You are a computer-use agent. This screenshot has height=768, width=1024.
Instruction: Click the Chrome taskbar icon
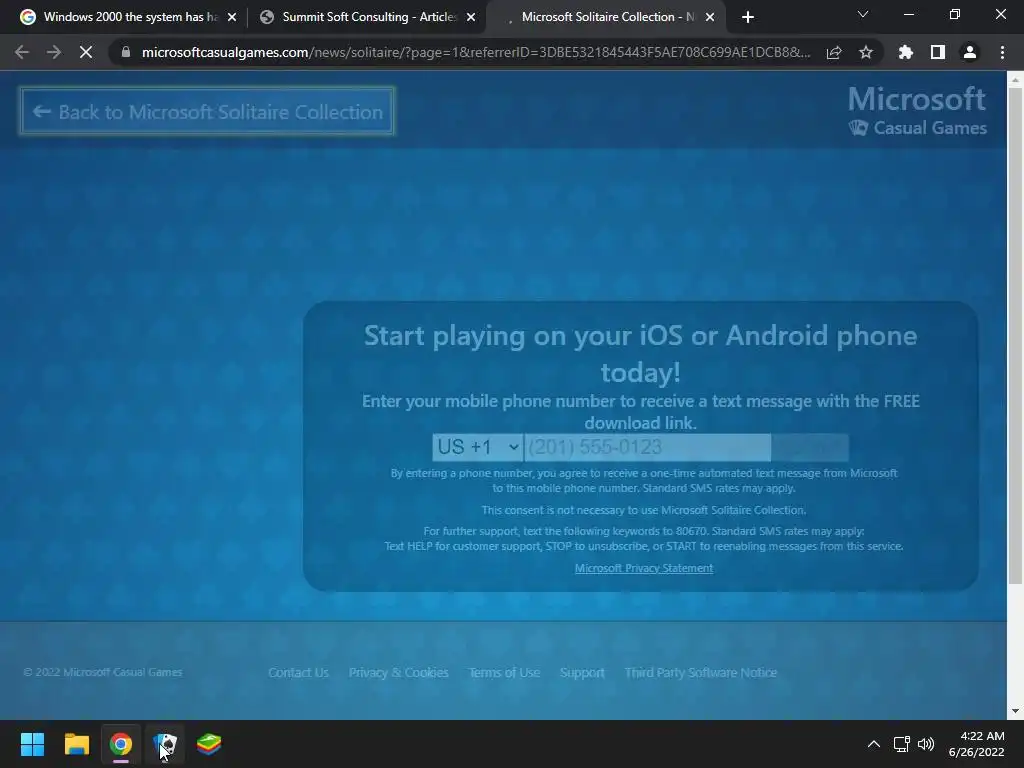(121, 744)
